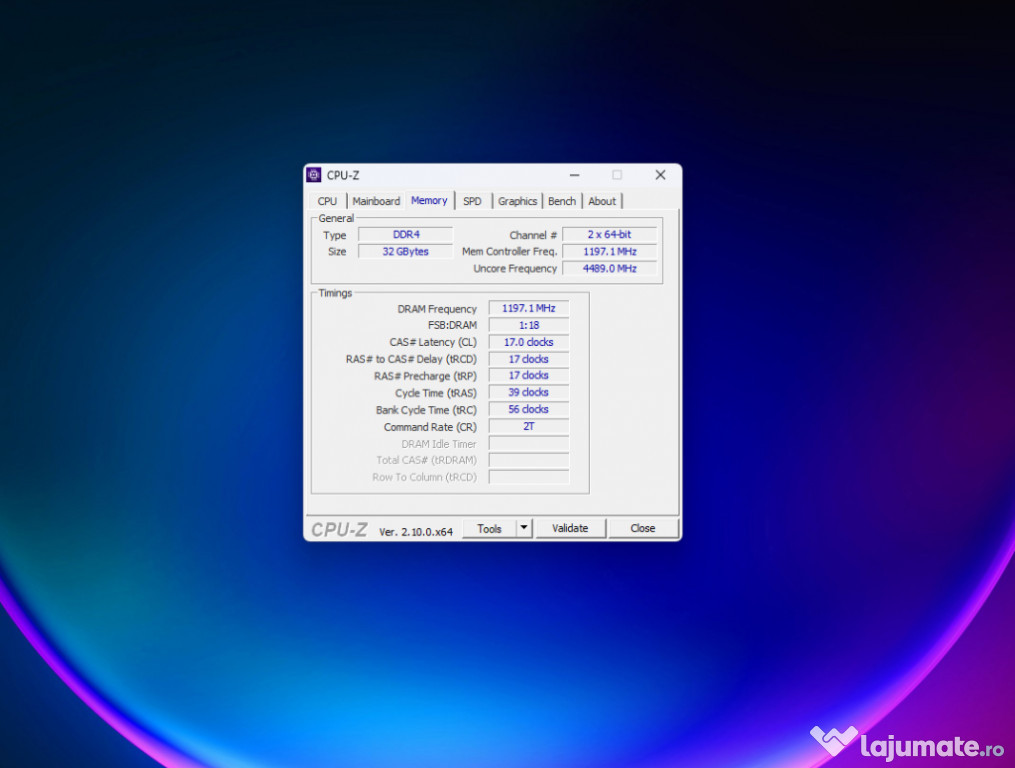Click the Validate button
The height and width of the screenshot is (768, 1015).
click(570, 528)
